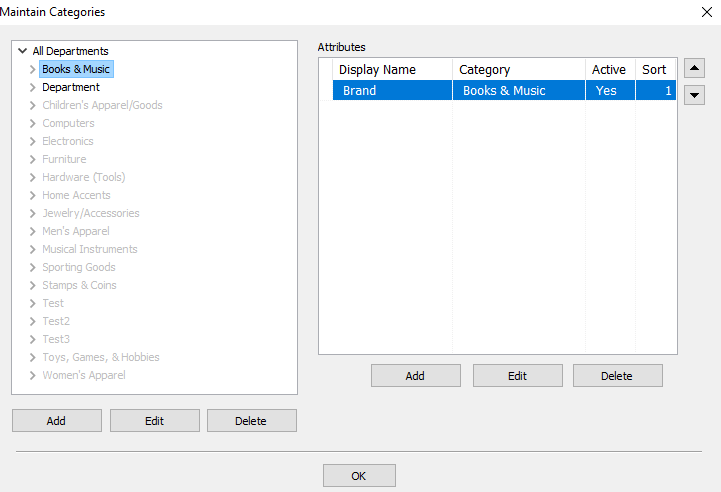Sort by Display Name column header
Image resolution: width=721 pixels, height=492 pixels.
coord(392,69)
